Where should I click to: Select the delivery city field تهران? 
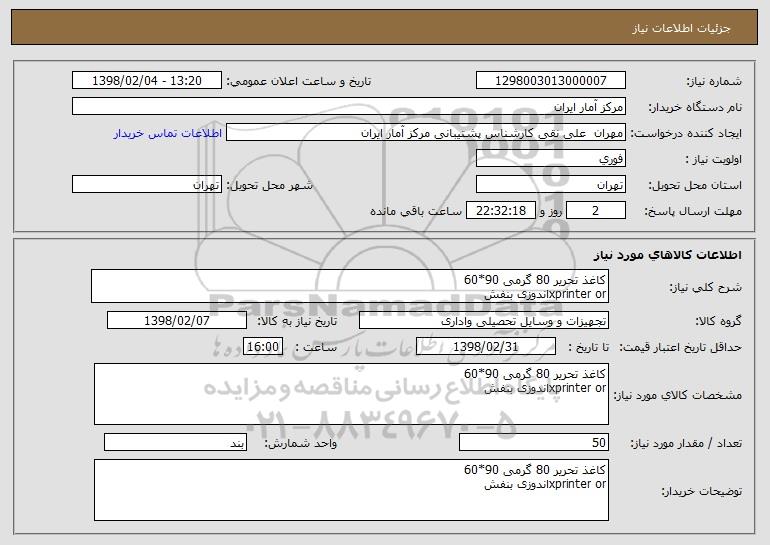[x=147, y=184]
